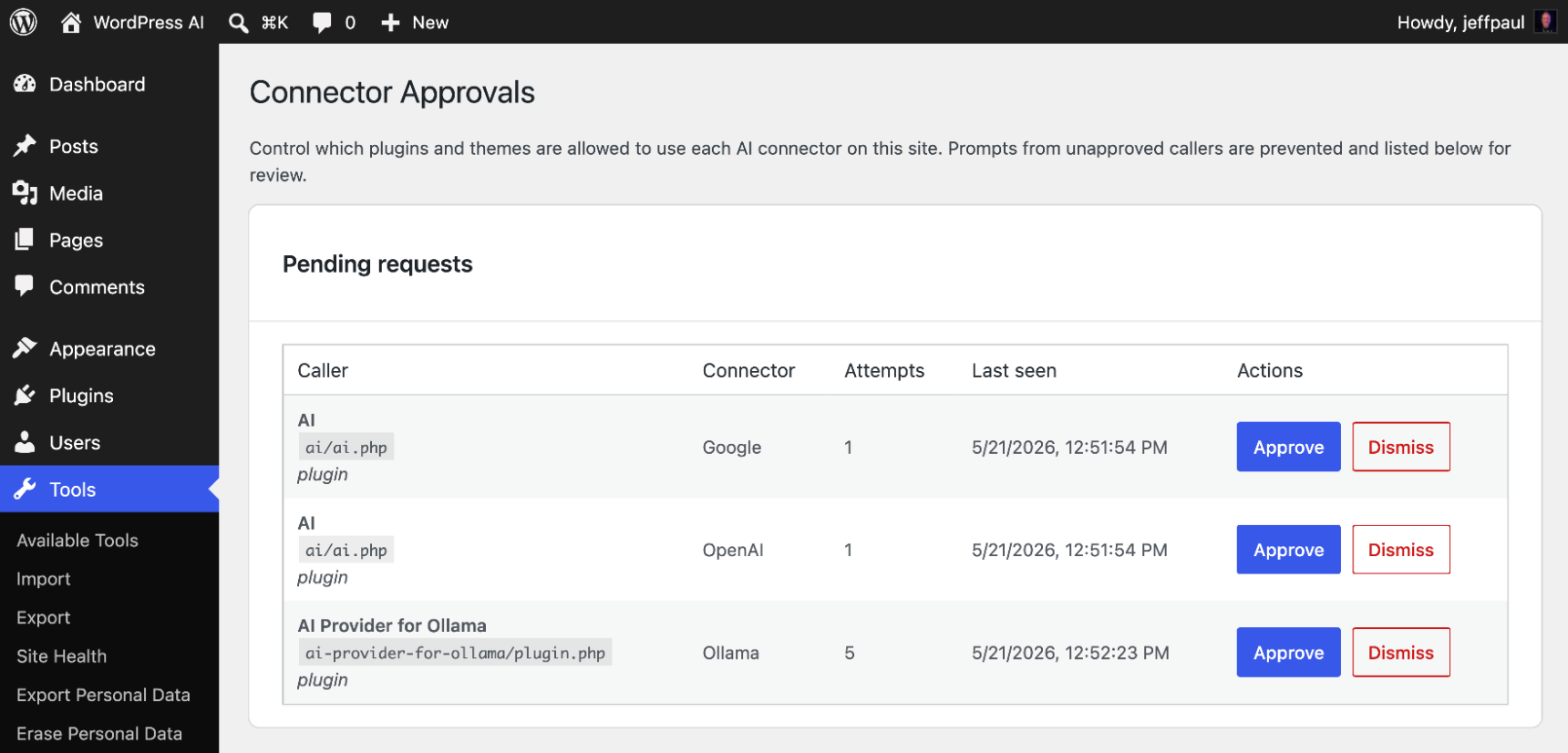This screenshot has height=753, width=1568.
Task: Click the Ollama connector cell
Action: click(731, 653)
